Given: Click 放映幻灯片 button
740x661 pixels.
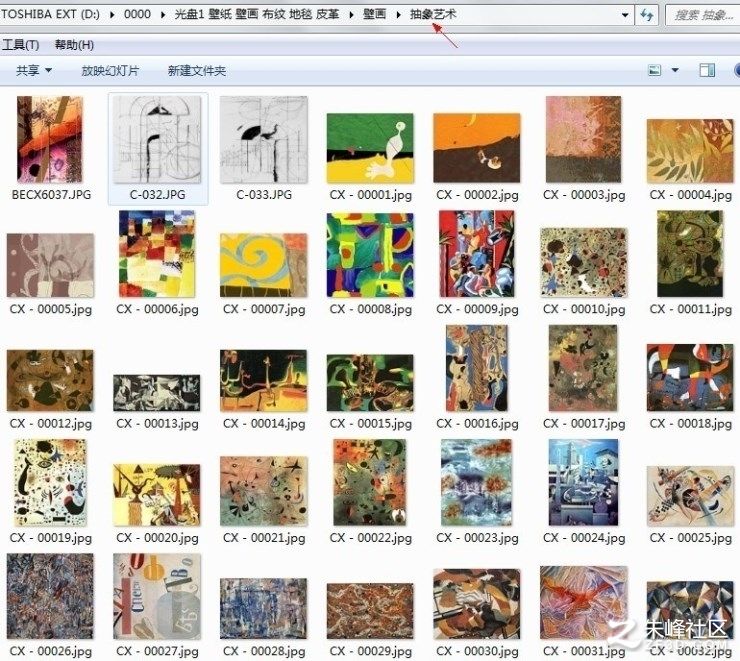Looking at the screenshot, I should tap(110, 71).
